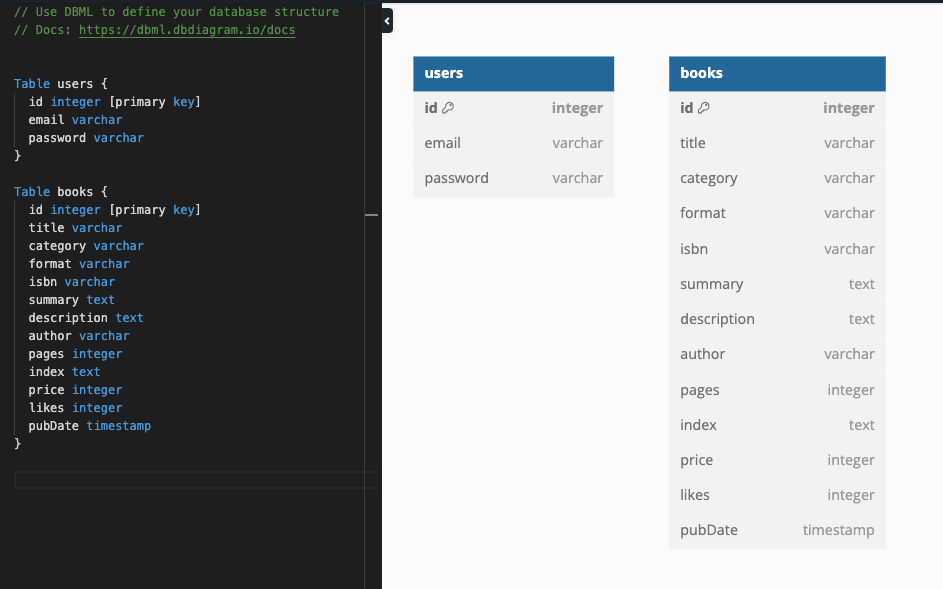Viewport: 943px width, 589px height.
Task: Click the password row in users table
Action: point(514,179)
